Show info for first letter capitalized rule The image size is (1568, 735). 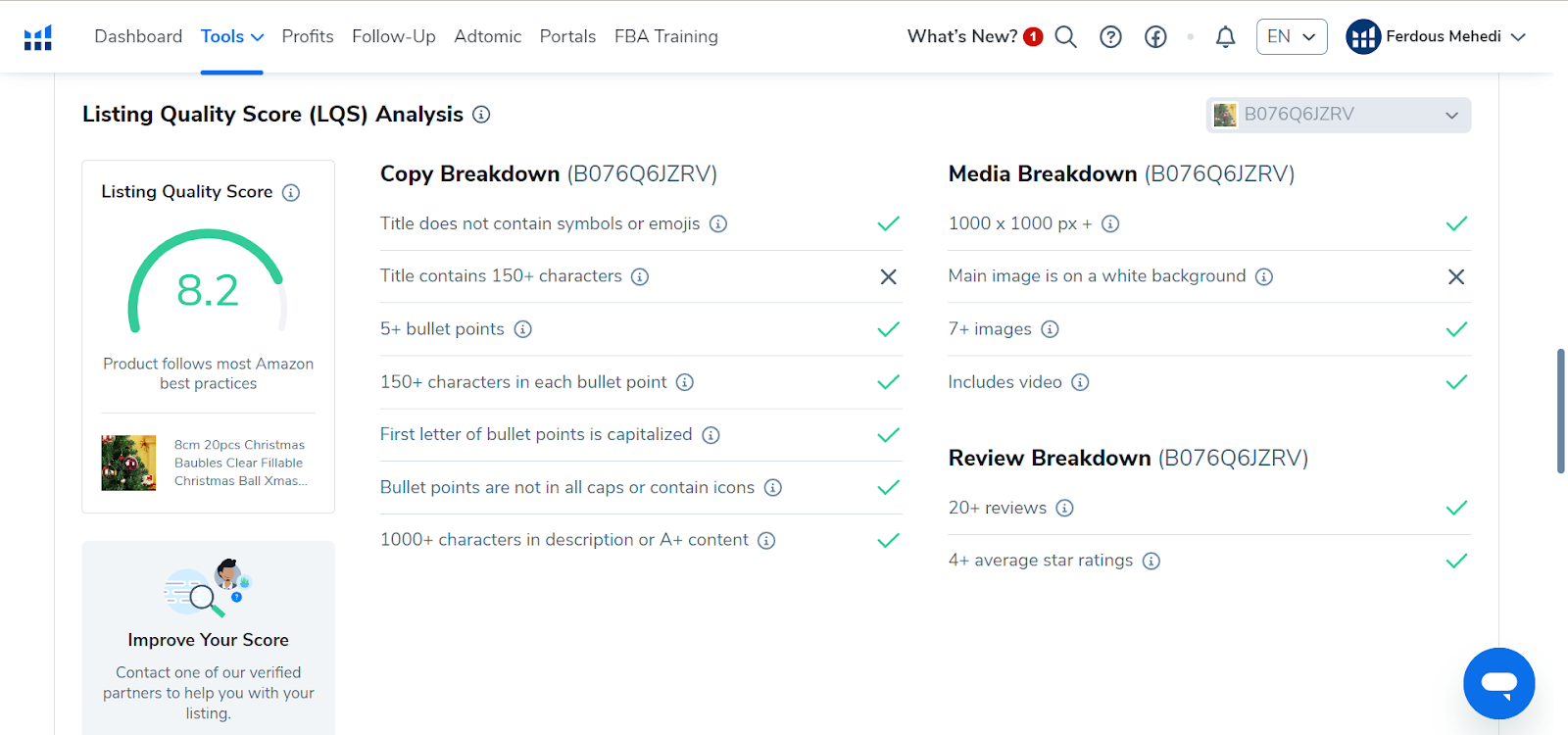[x=711, y=435]
